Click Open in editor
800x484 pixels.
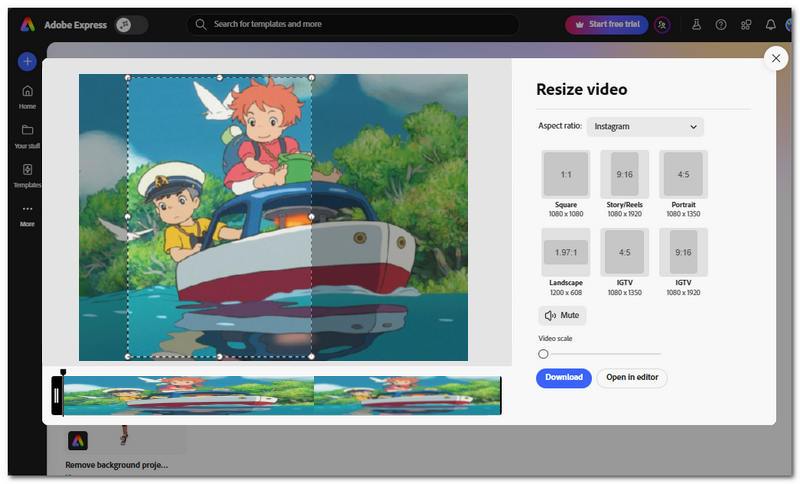632,378
